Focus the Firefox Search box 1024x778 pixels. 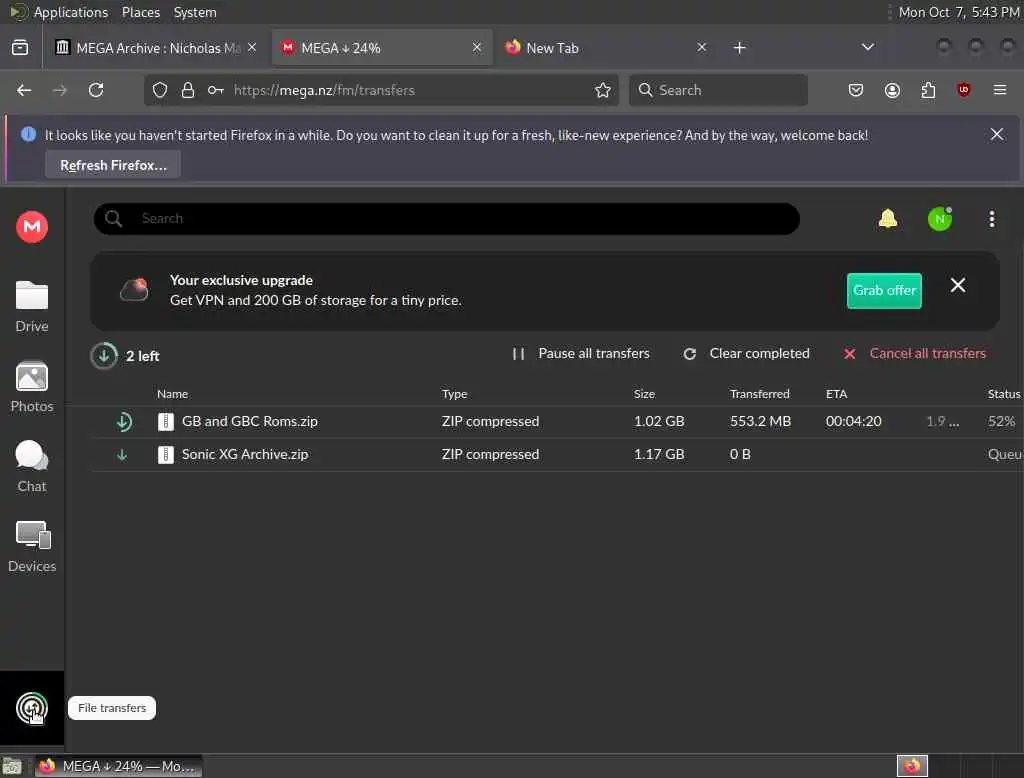718,90
